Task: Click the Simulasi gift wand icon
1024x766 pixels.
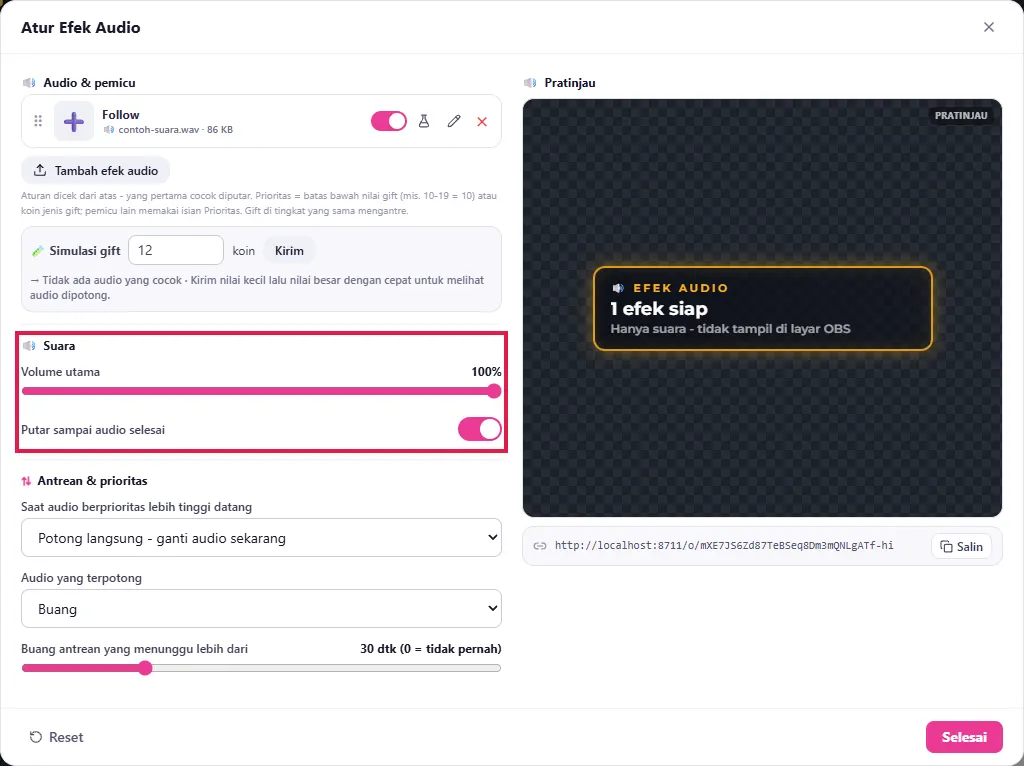Action: pyautogui.click(x=37, y=251)
